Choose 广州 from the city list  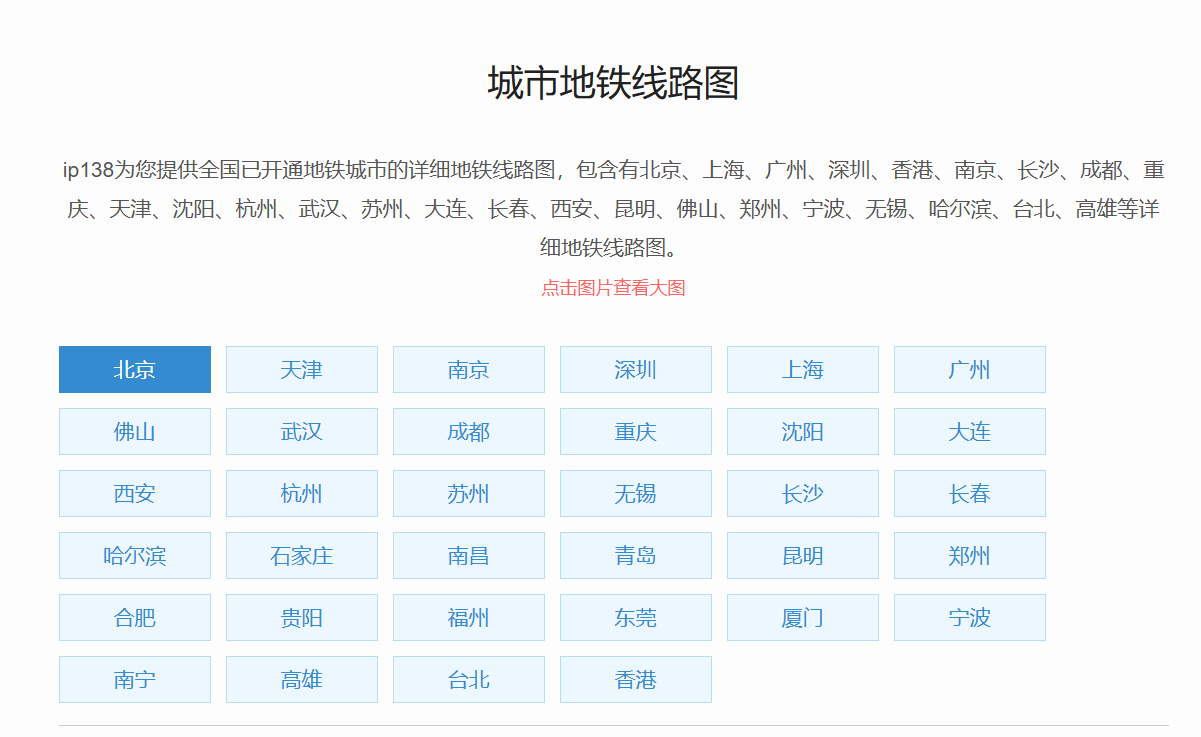coord(970,370)
